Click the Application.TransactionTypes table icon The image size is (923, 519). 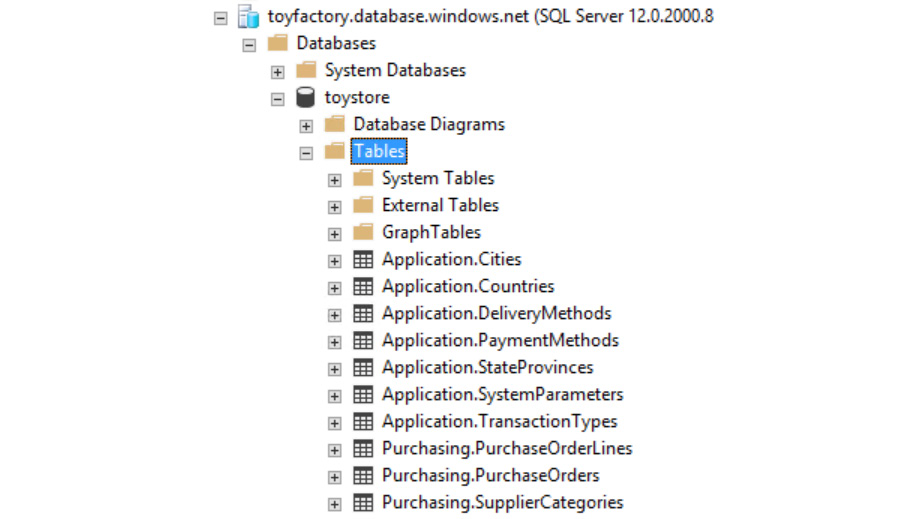(363, 422)
